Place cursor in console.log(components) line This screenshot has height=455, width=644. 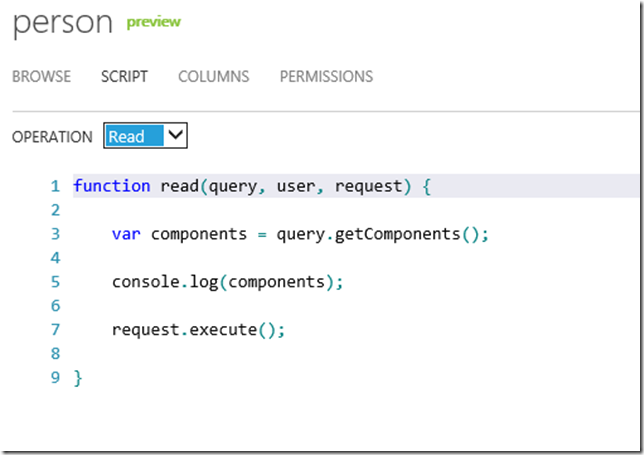[228, 283]
